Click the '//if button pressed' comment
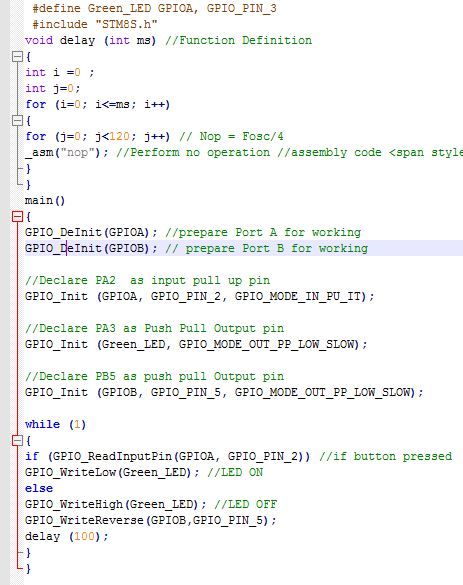This screenshot has height=585, width=463. 386,457
